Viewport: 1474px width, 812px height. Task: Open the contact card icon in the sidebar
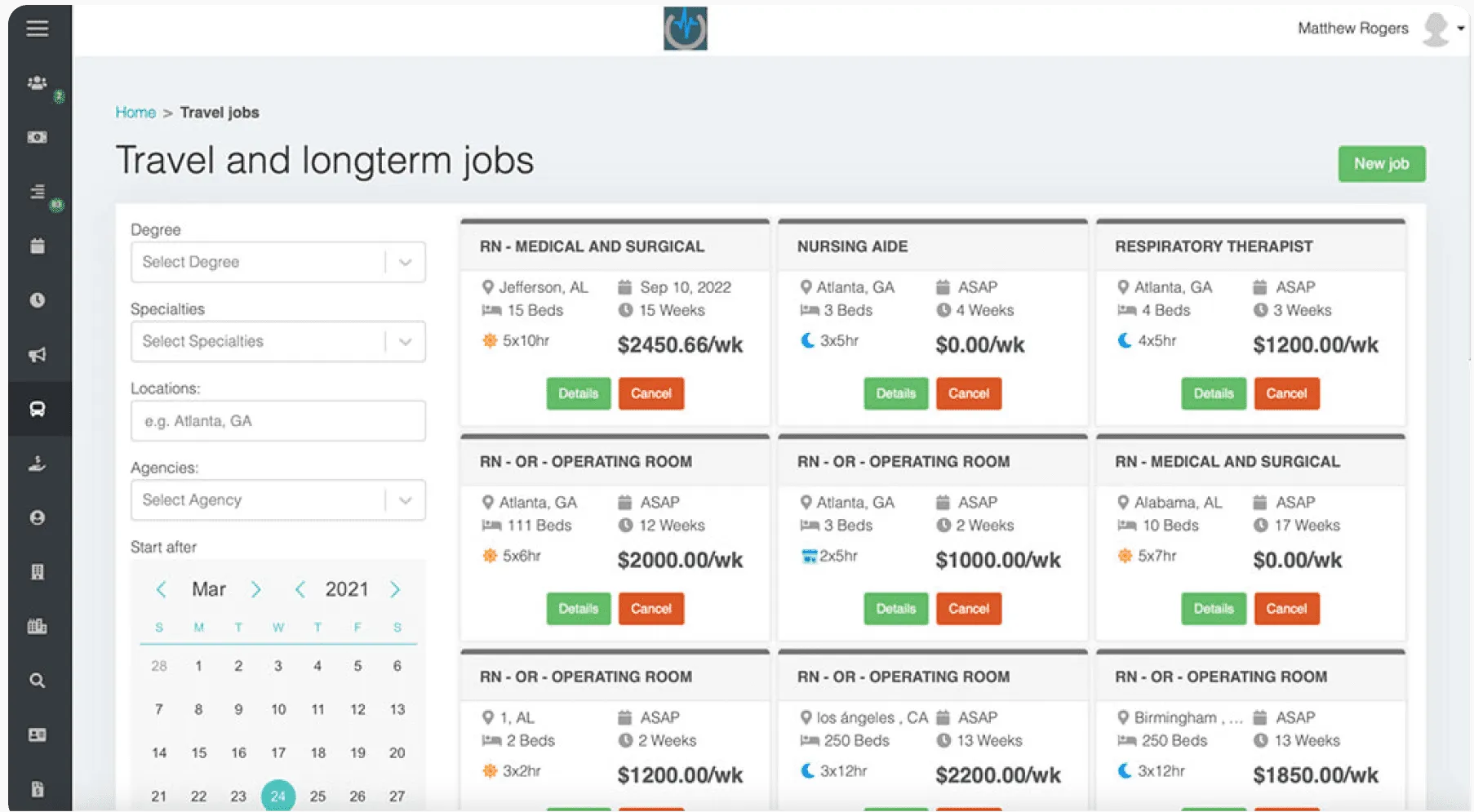tap(38, 735)
